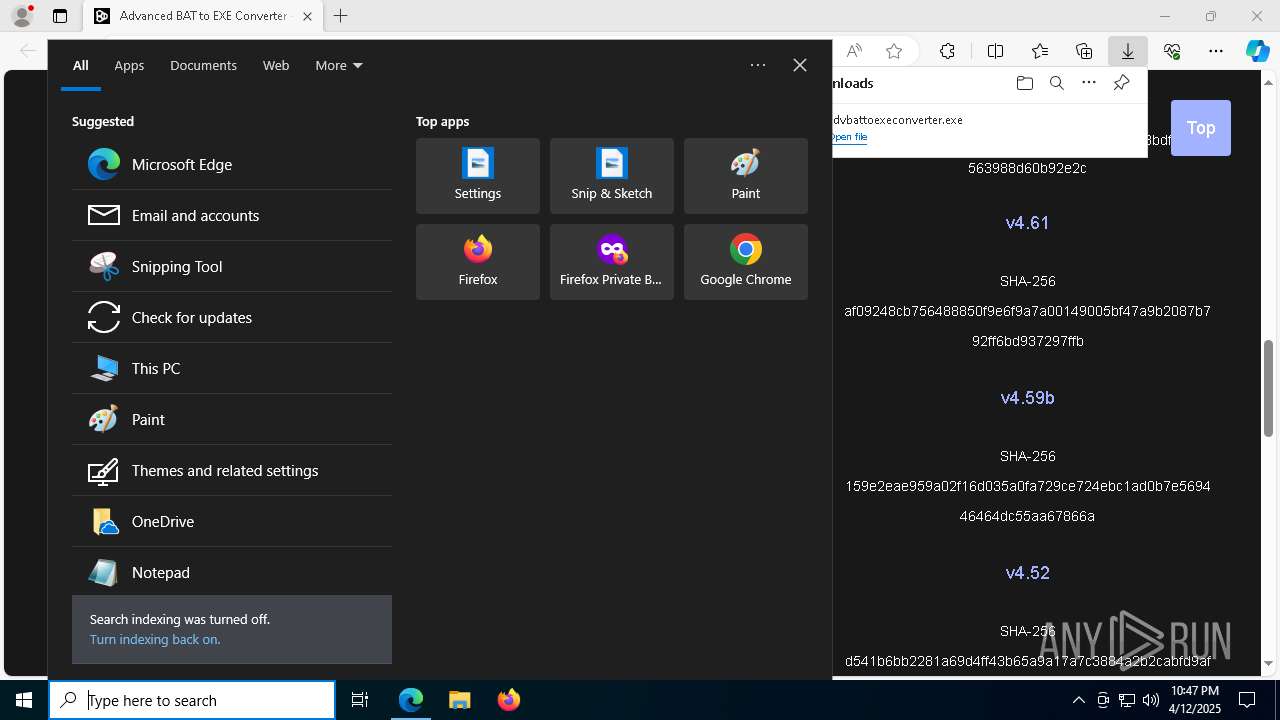Open Edge Extensions toolbar icon
The image size is (1280, 720).
coord(947,51)
